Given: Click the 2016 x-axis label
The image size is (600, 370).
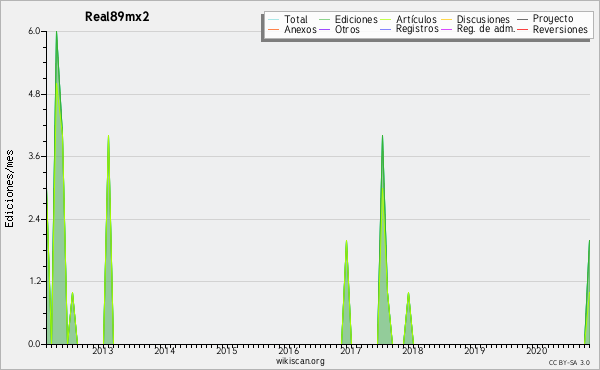Looking at the screenshot, I should pos(289,350).
